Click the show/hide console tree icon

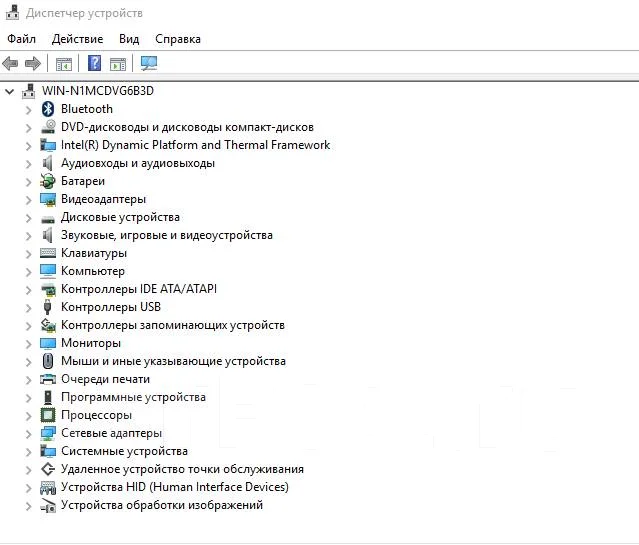pyautogui.click(x=64, y=64)
